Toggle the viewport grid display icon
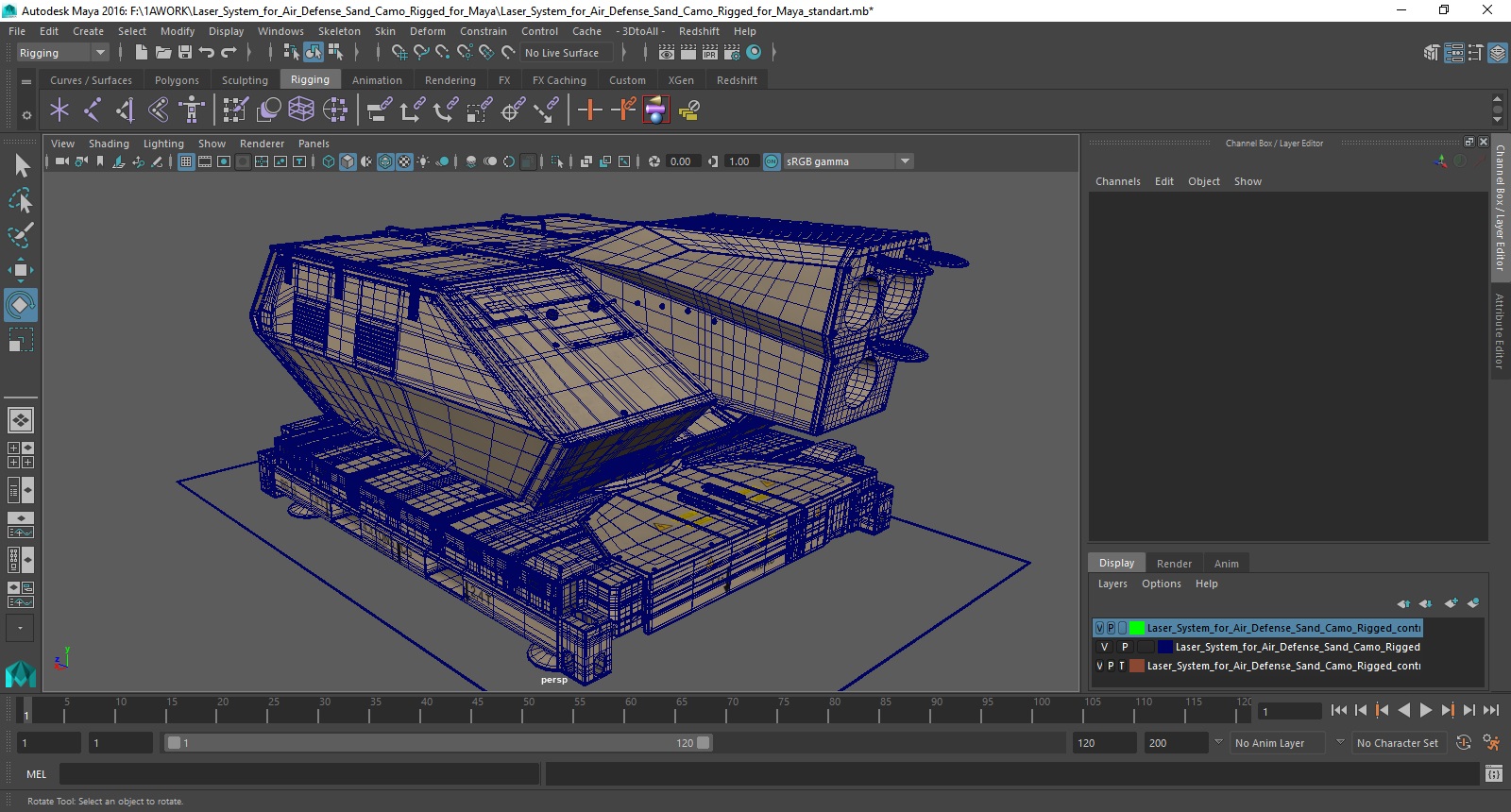 [x=186, y=161]
